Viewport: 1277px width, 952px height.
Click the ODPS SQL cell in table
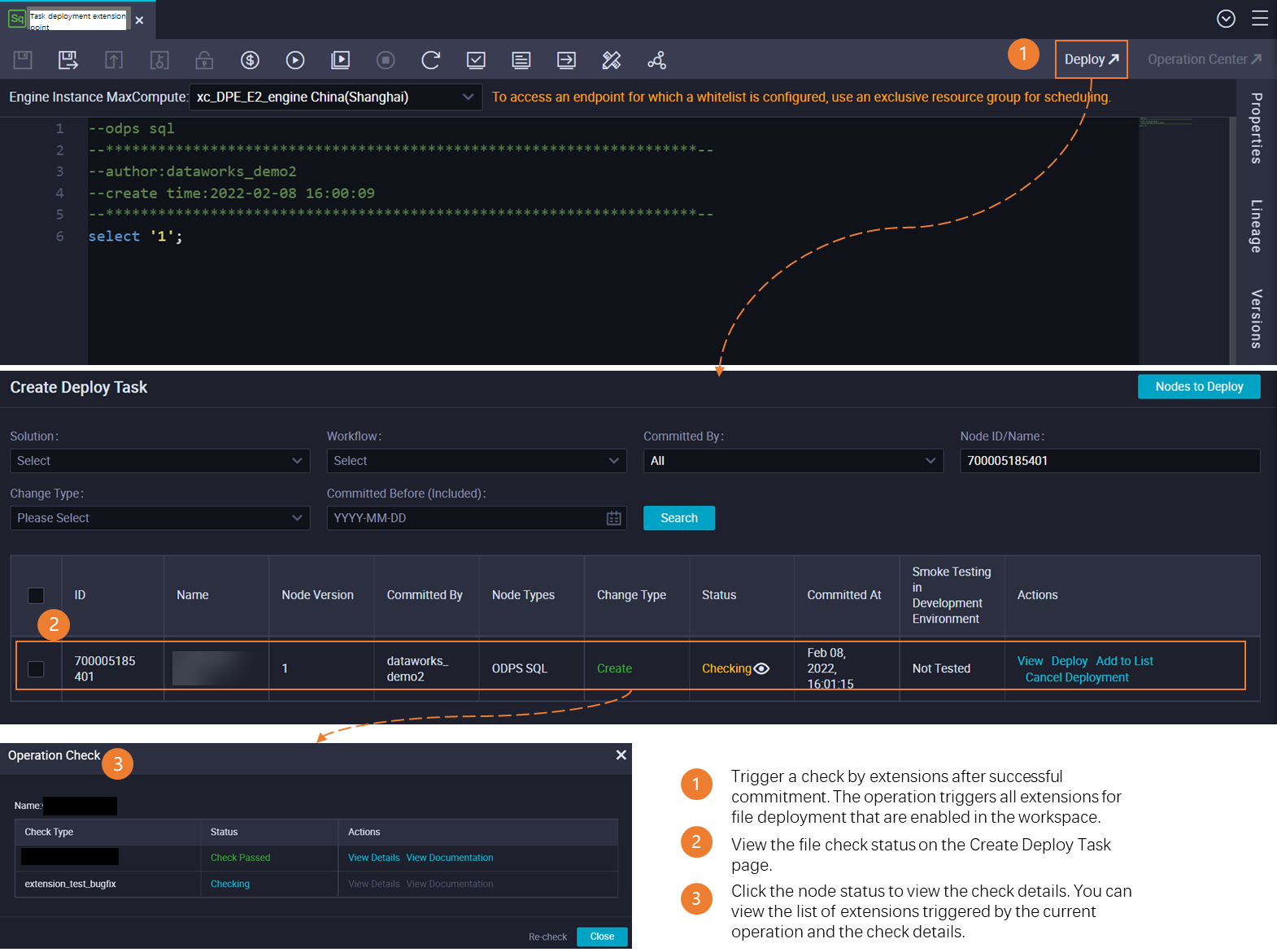pyautogui.click(x=520, y=668)
